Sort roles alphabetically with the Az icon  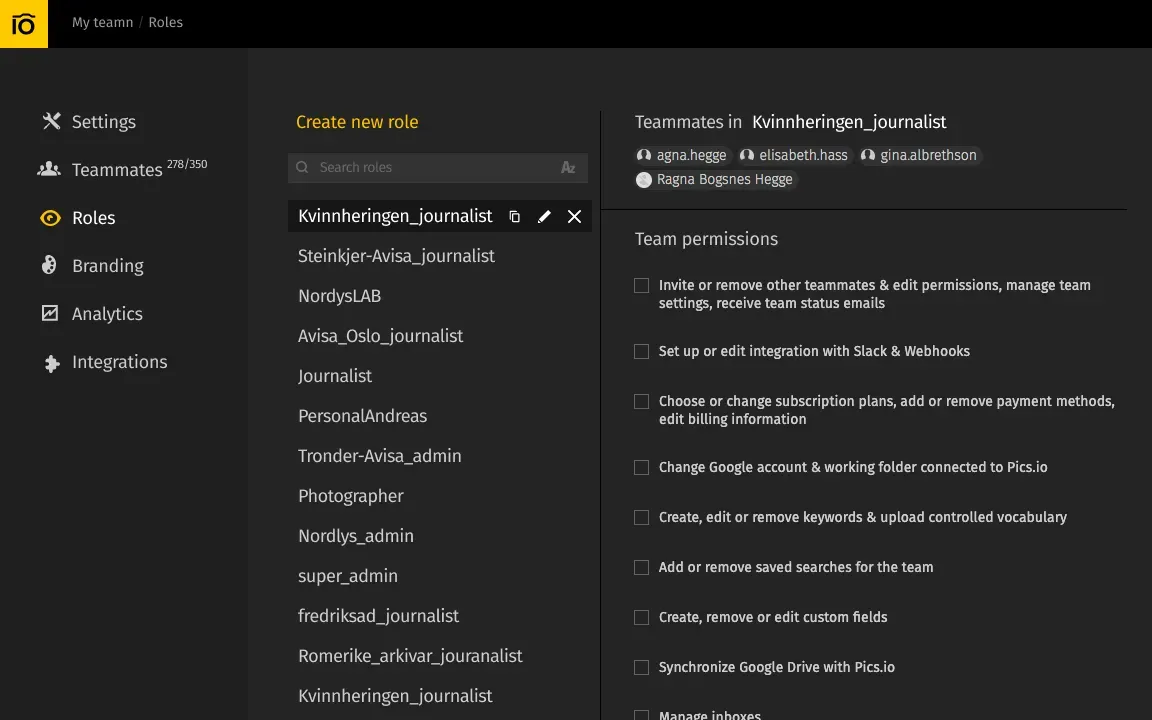tap(568, 167)
